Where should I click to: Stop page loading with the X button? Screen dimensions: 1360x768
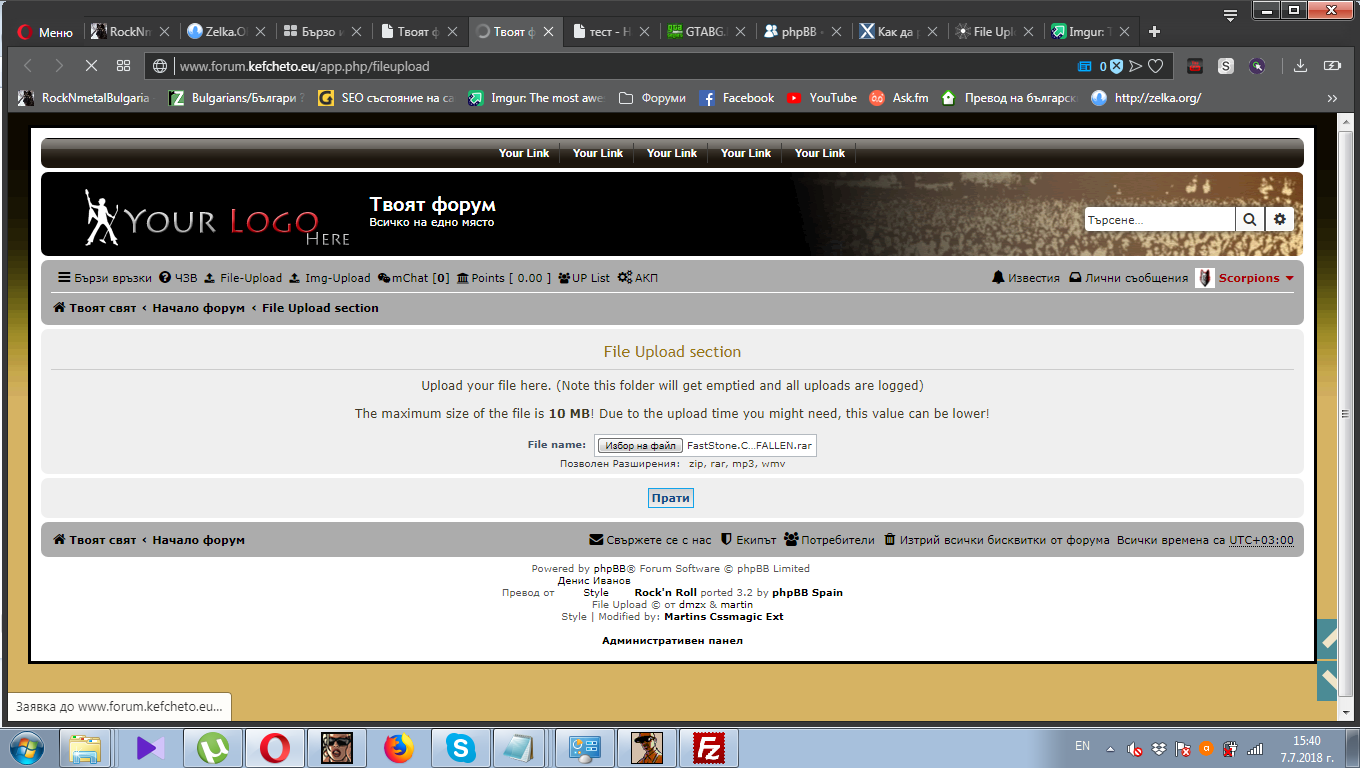click(x=90, y=66)
